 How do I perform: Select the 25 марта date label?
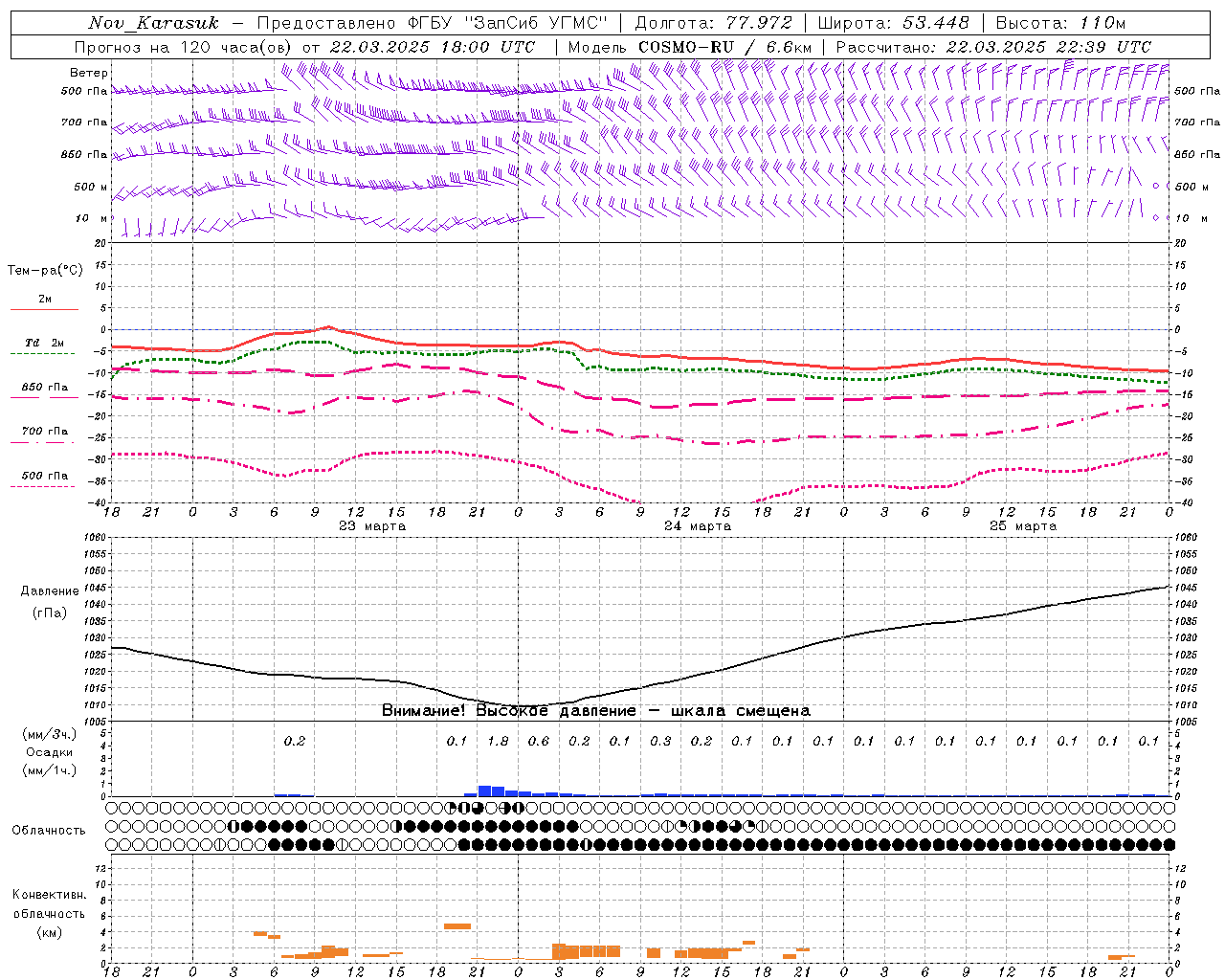coord(1023,526)
